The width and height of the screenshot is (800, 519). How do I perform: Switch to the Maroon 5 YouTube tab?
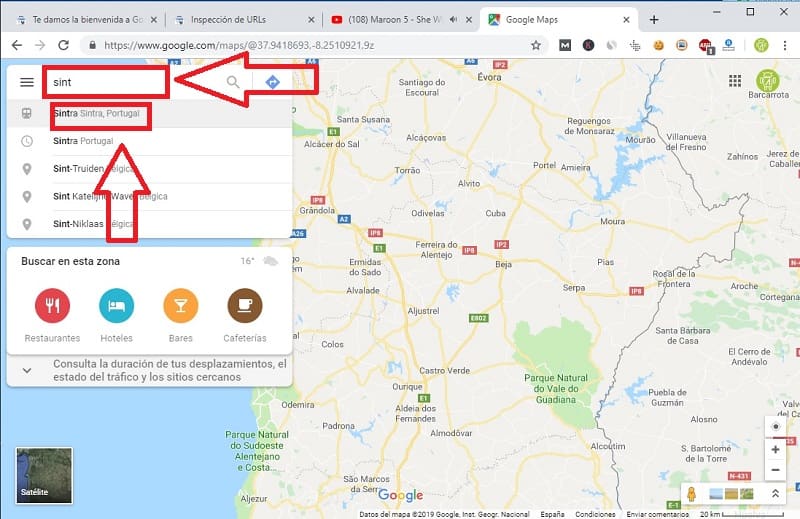pos(401,20)
